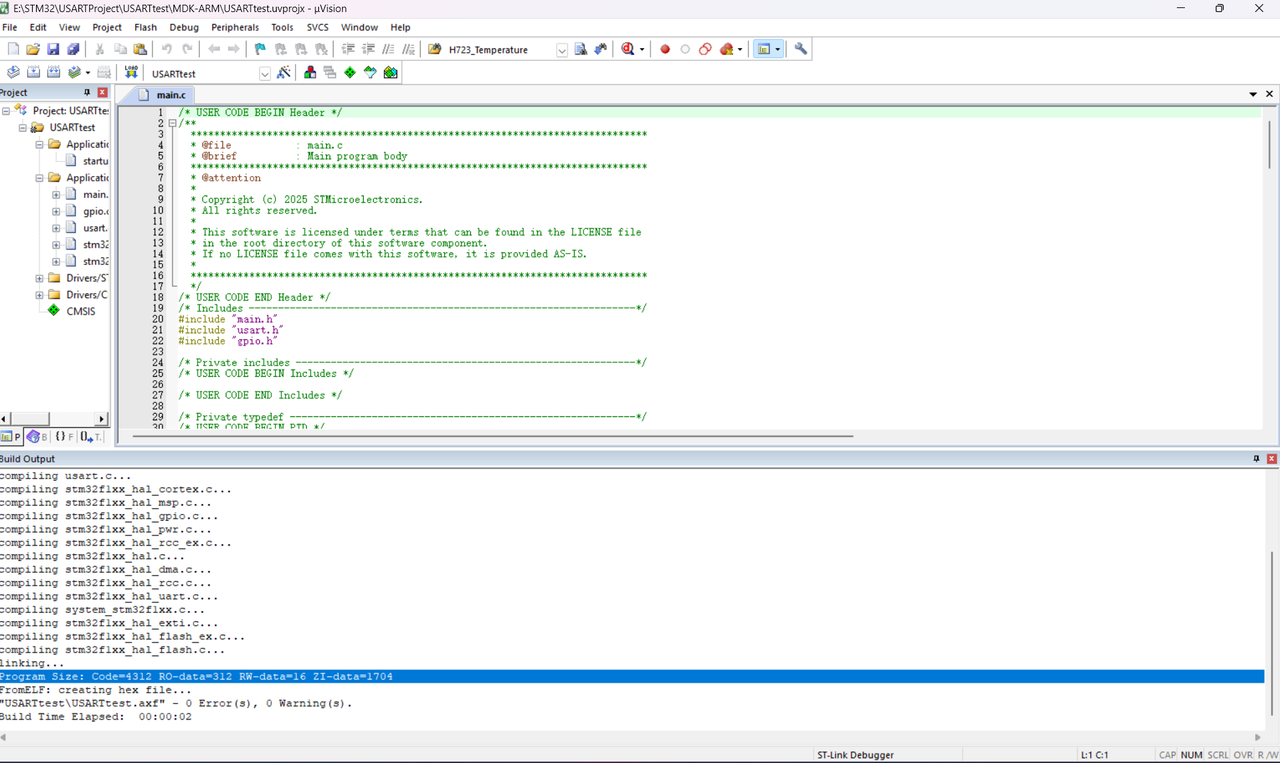Close the Project panel with red X
This screenshot has height=763, width=1280.
[102, 92]
